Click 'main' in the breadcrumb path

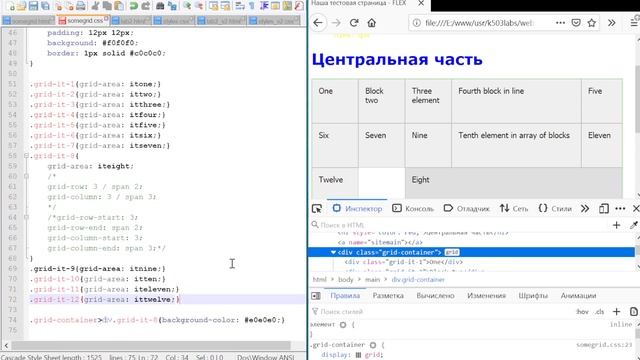pos(372,280)
